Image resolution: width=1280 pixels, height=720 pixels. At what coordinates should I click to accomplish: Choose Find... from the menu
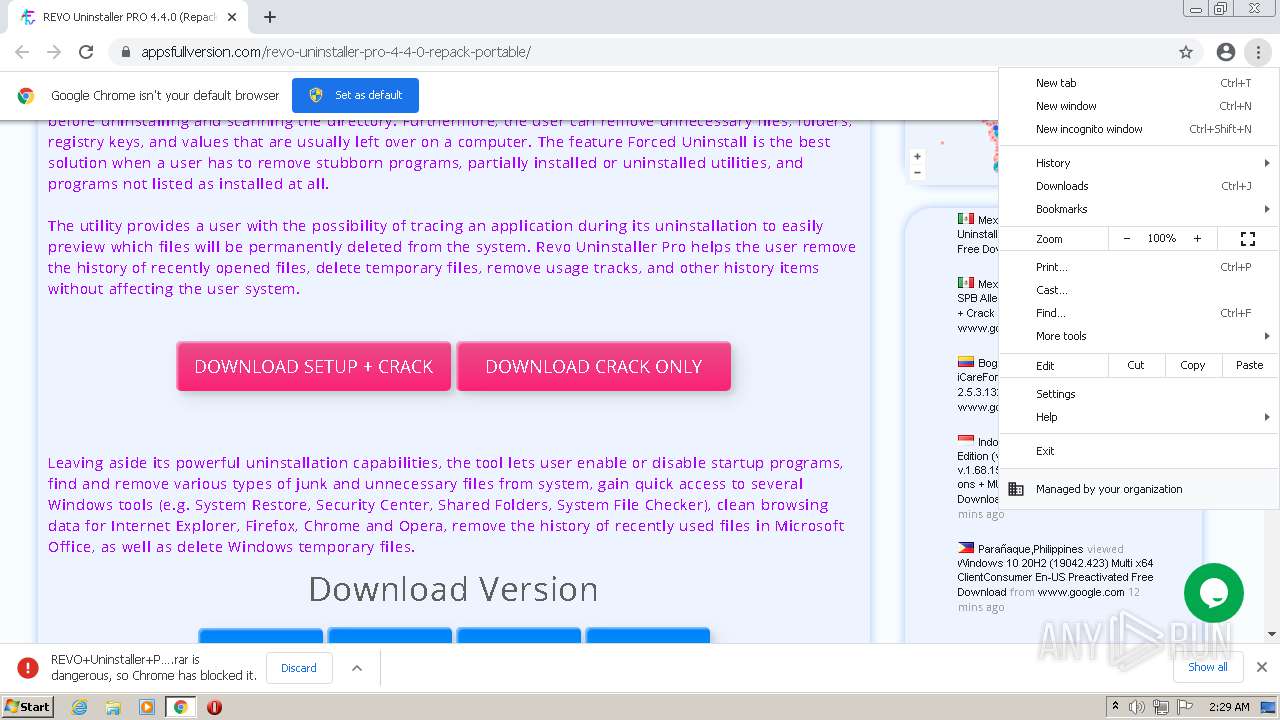click(x=1138, y=313)
